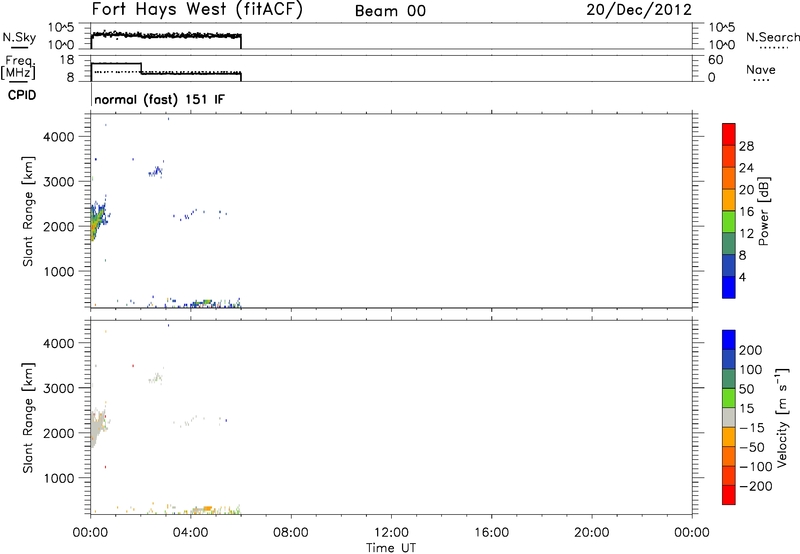Click the '18' value on the Freq axis

[67, 60]
